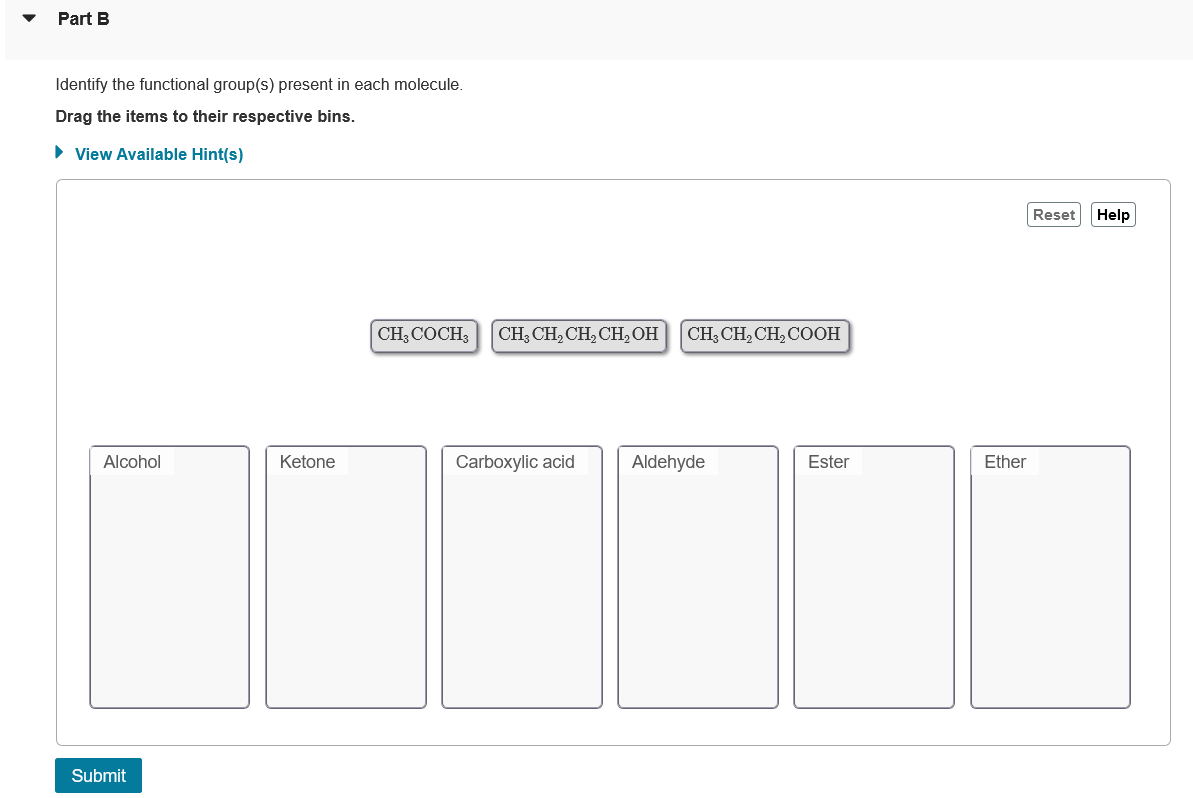Click the Alcohol bin

click(x=169, y=577)
